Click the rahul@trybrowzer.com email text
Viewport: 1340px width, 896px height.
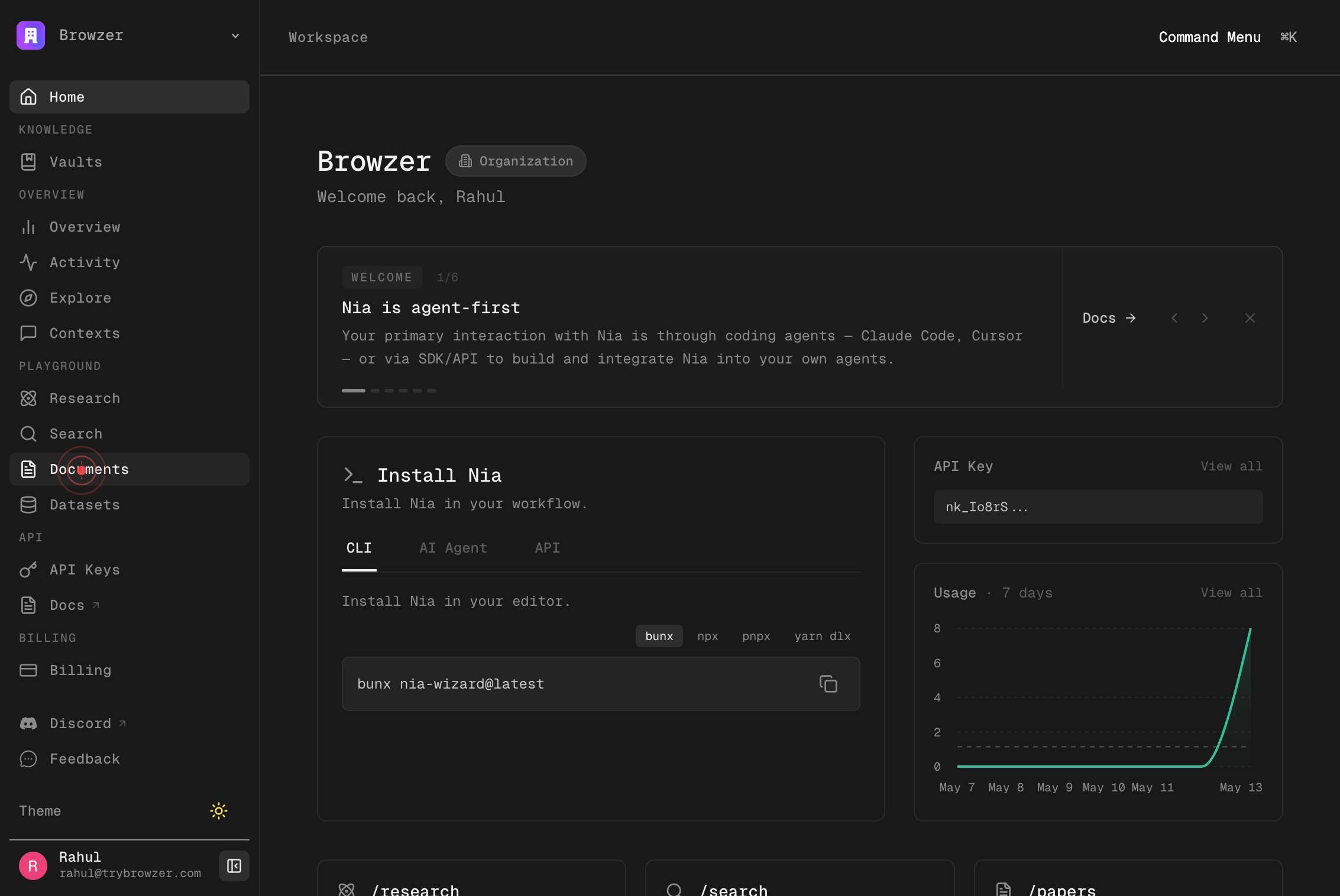pos(130,874)
